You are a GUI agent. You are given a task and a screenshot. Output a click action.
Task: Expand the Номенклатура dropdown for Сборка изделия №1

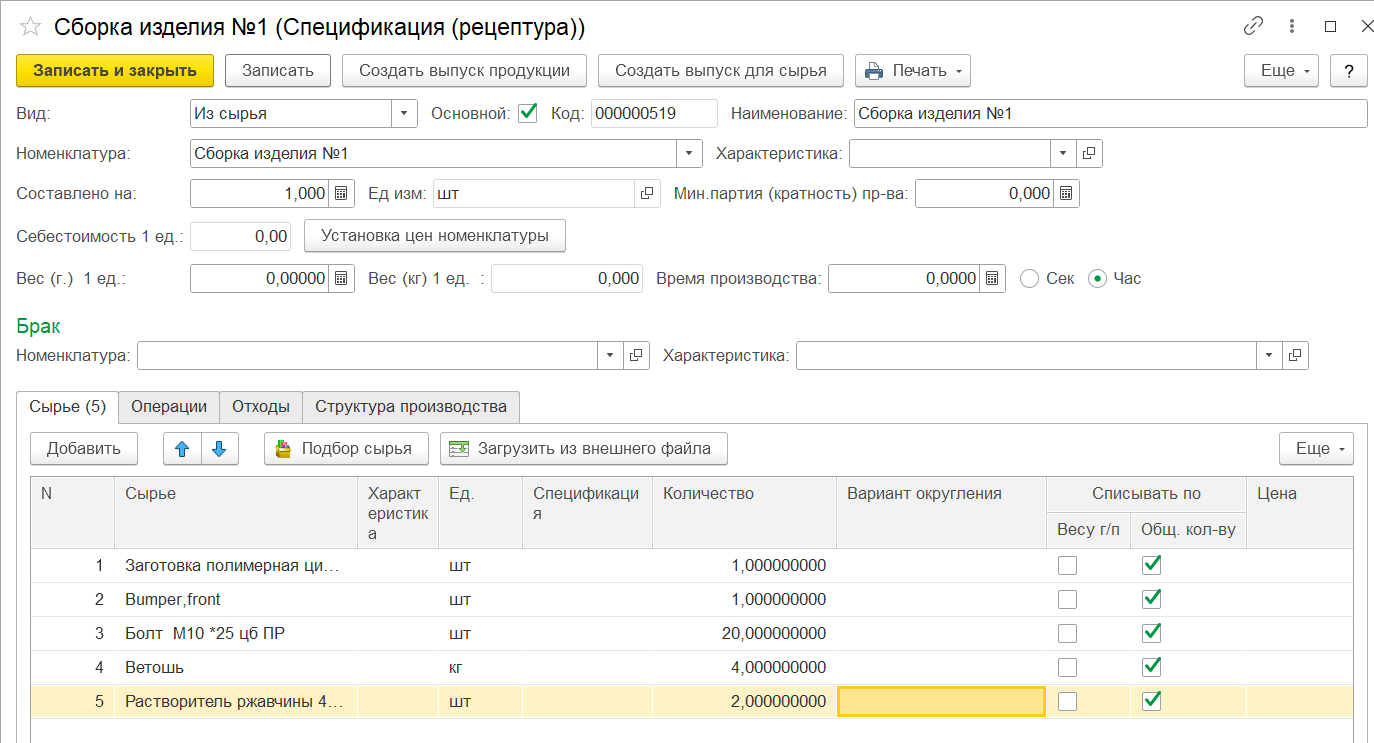690,154
